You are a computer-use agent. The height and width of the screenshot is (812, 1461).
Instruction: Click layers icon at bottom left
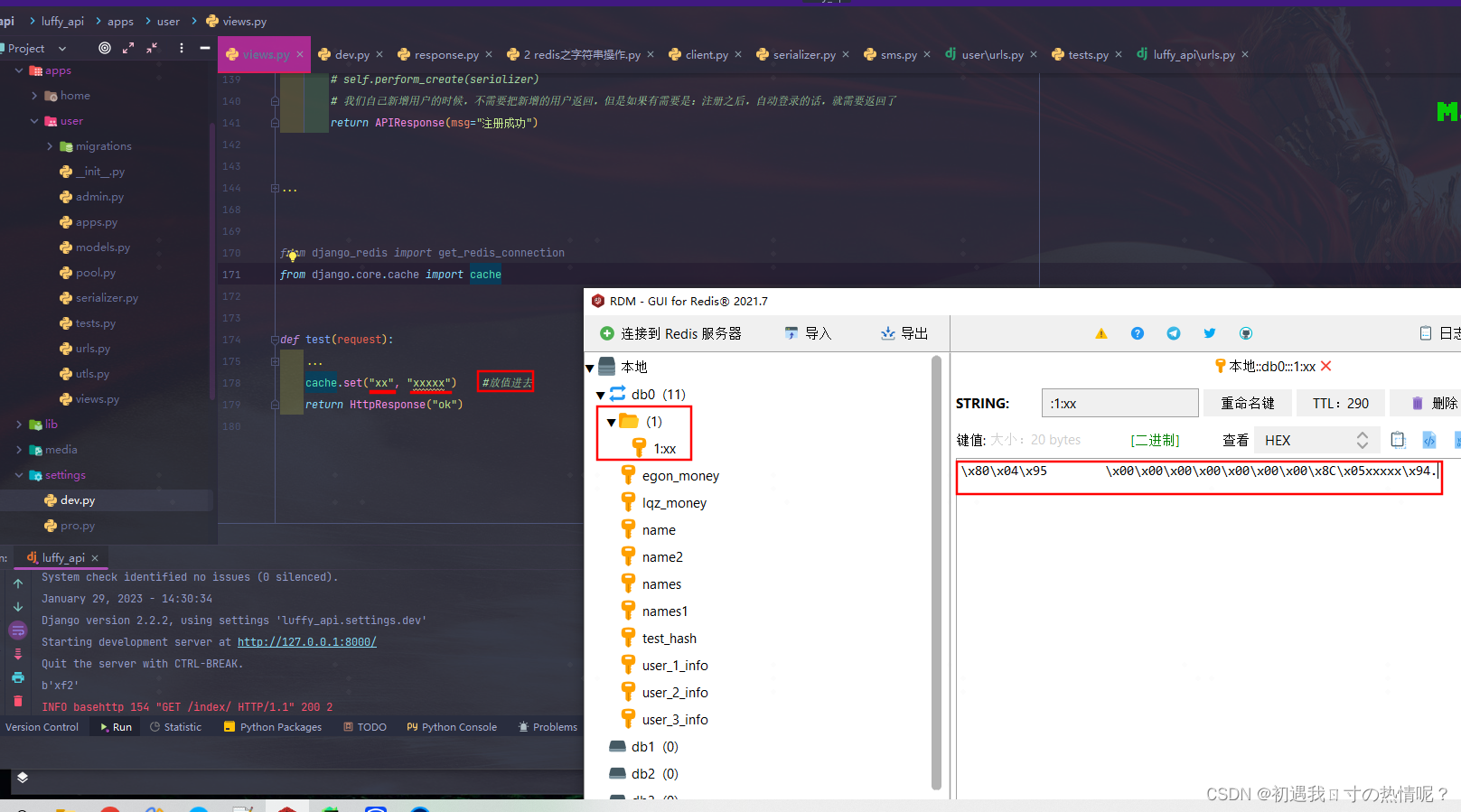23,778
